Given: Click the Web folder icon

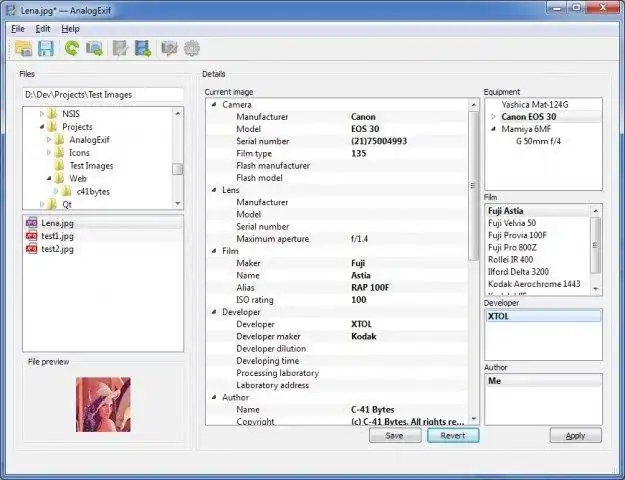Looking at the screenshot, I should pos(59,178).
